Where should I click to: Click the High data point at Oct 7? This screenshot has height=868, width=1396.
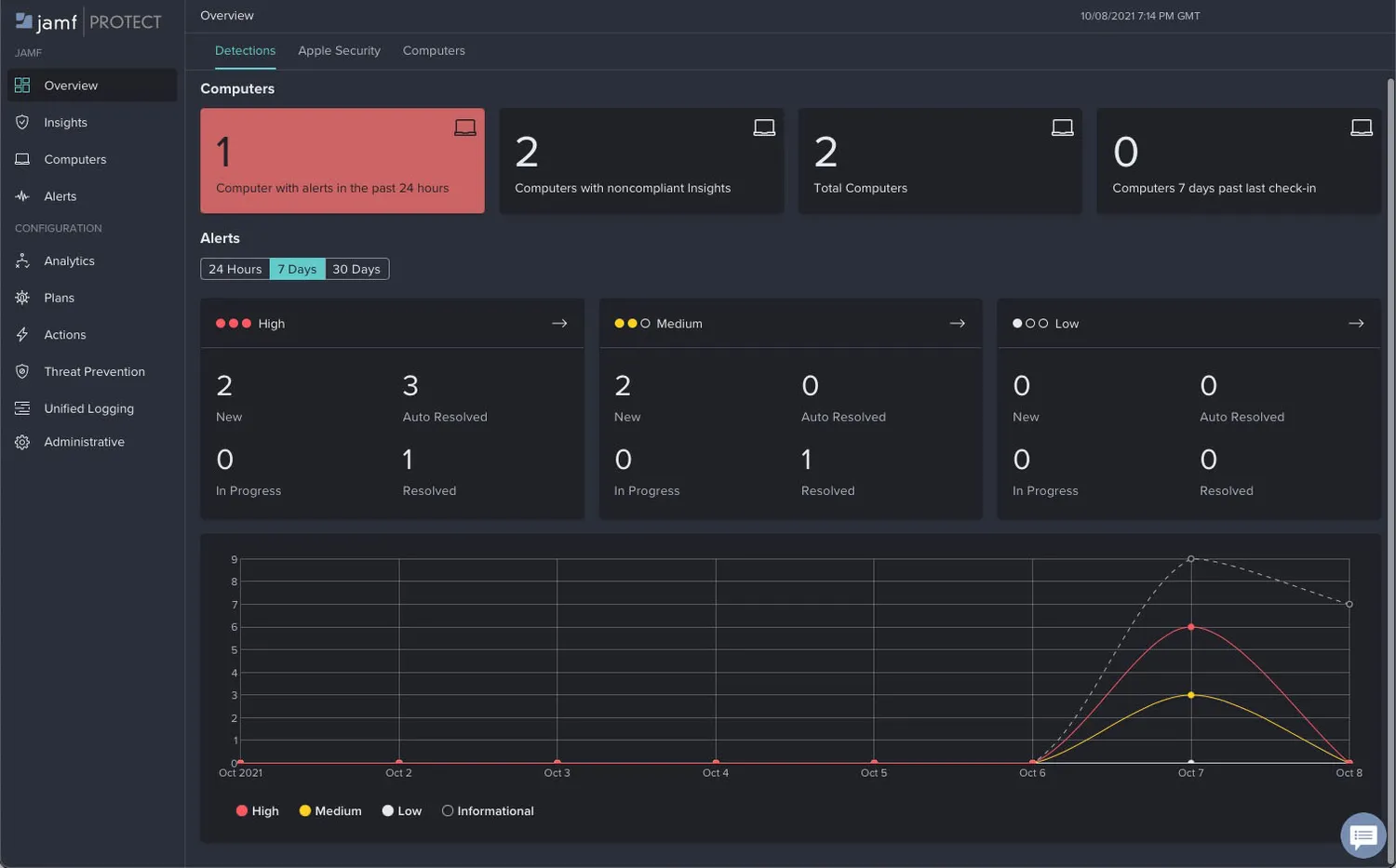point(1191,627)
